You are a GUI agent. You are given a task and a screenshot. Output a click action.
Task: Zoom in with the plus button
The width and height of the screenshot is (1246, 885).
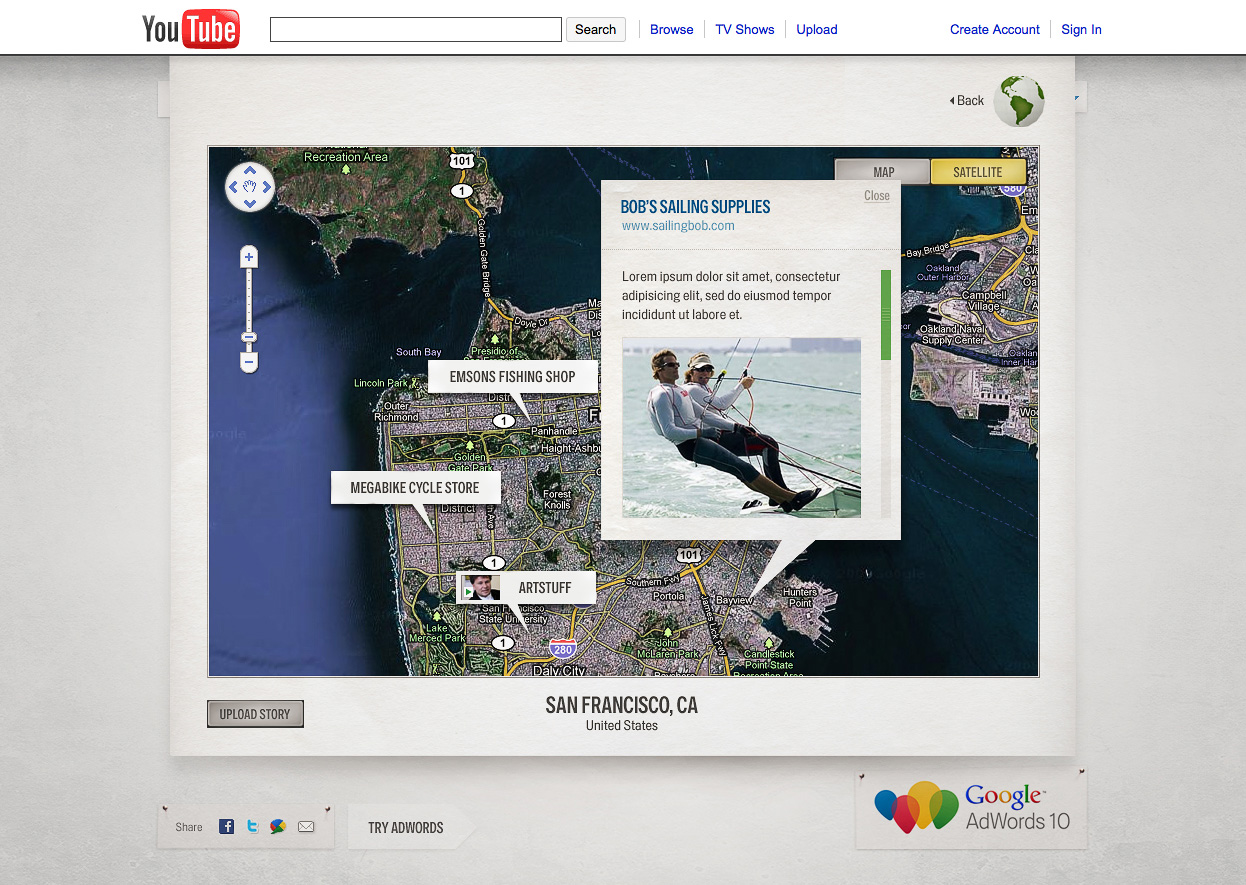250,257
